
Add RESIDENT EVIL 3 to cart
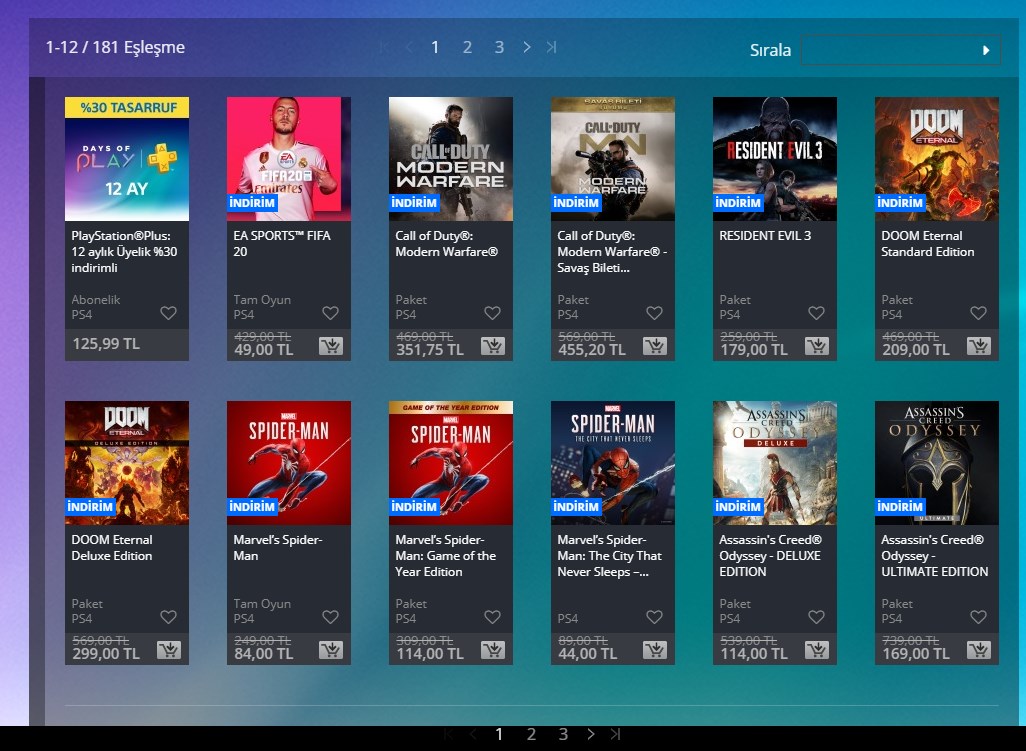tap(817, 345)
